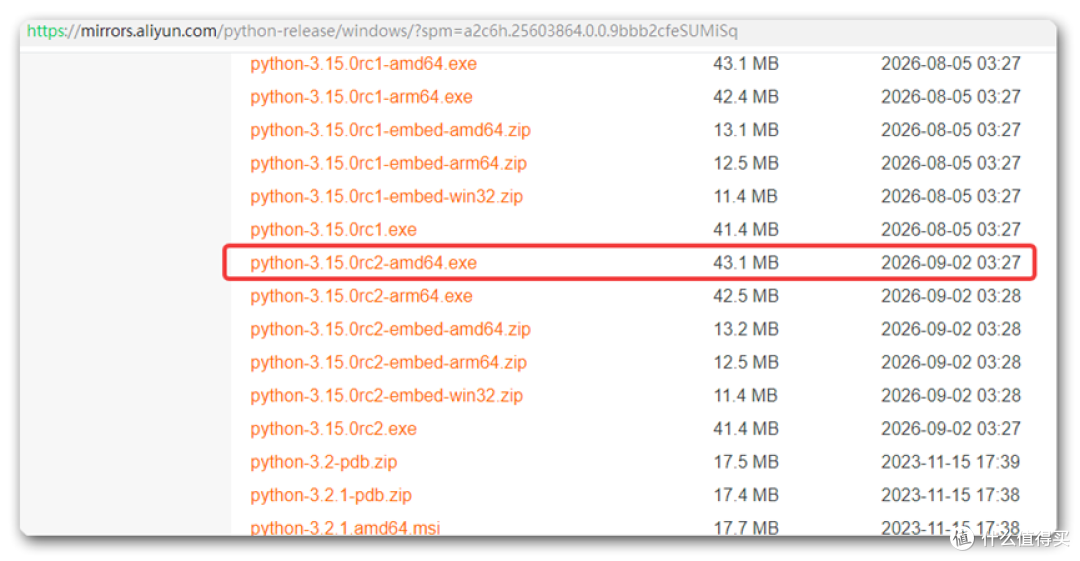This screenshot has width=1080, height=561.
Task: Click the 43.1 MB size of rc2-amd64
Action: coord(746,263)
